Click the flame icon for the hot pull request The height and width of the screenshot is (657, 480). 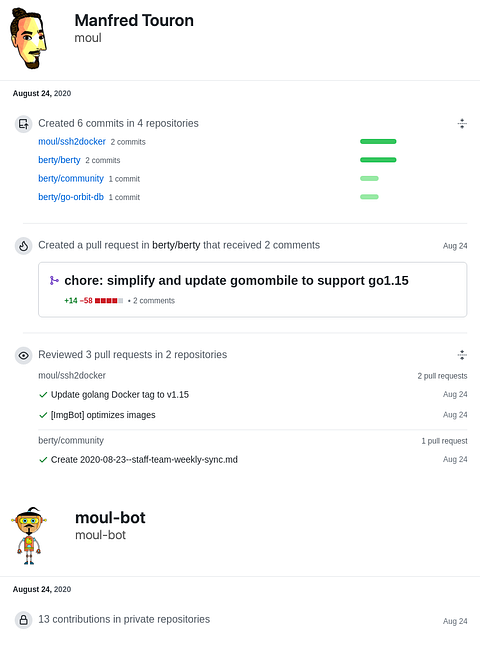coord(23,246)
